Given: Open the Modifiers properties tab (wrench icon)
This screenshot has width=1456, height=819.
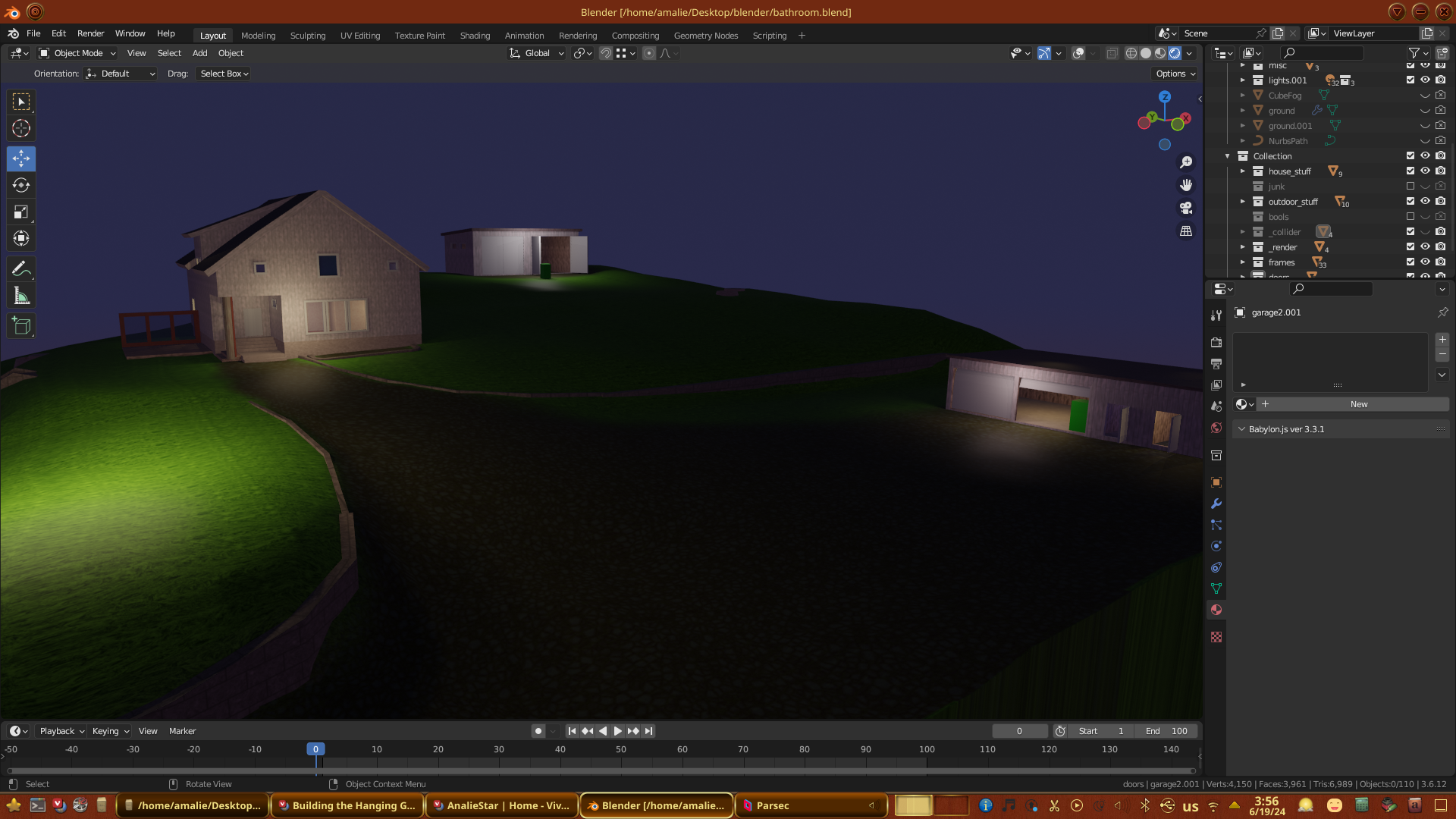Looking at the screenshot, I should [x=1216, y=504].
